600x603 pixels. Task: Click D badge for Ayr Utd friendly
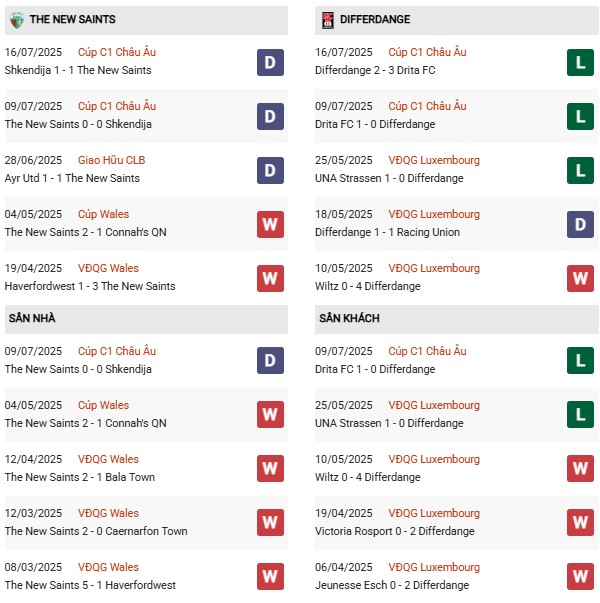point(270,170)
